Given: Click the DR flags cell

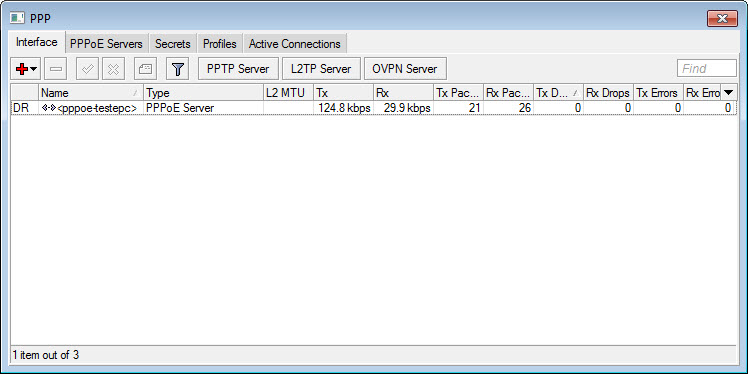Looking at the screenshot, I should click(21, 108).
